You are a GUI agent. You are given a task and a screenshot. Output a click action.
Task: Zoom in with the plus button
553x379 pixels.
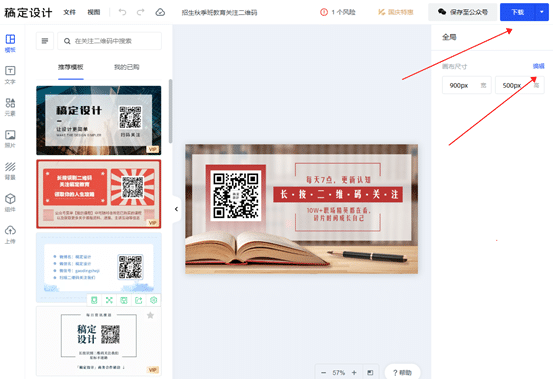coord(354,372)
